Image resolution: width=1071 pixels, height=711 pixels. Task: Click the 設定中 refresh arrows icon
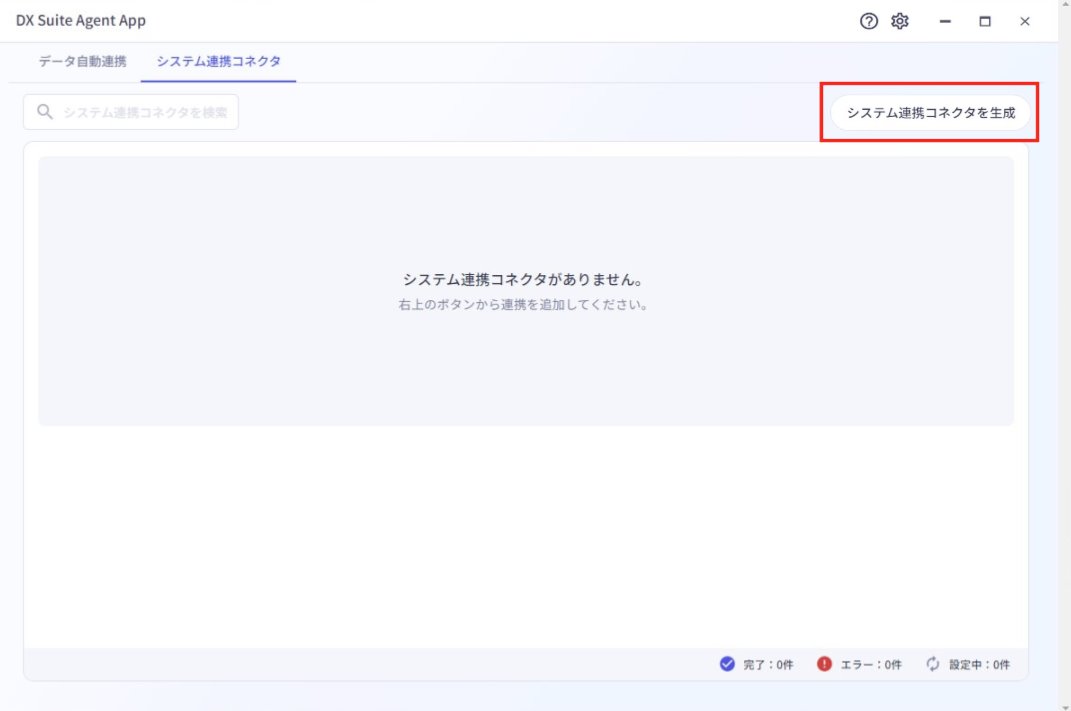point(932,664)
